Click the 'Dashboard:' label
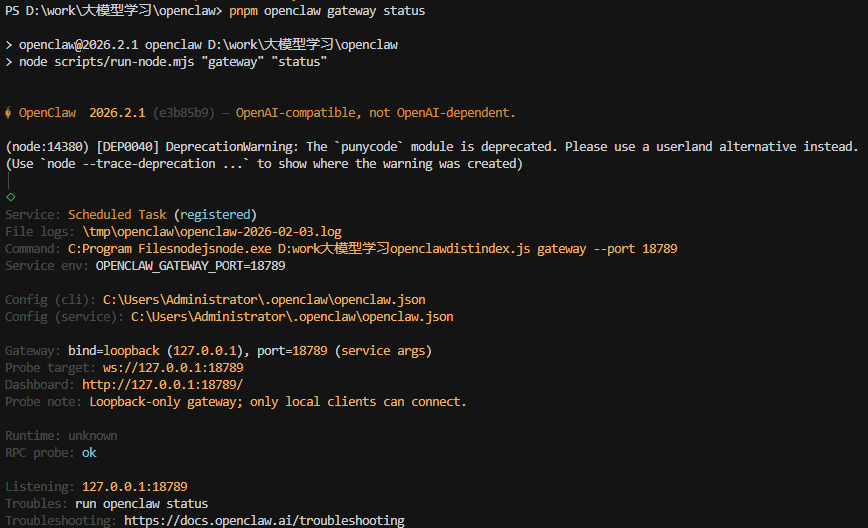868x528 pixels. click(x=40, y=385)
